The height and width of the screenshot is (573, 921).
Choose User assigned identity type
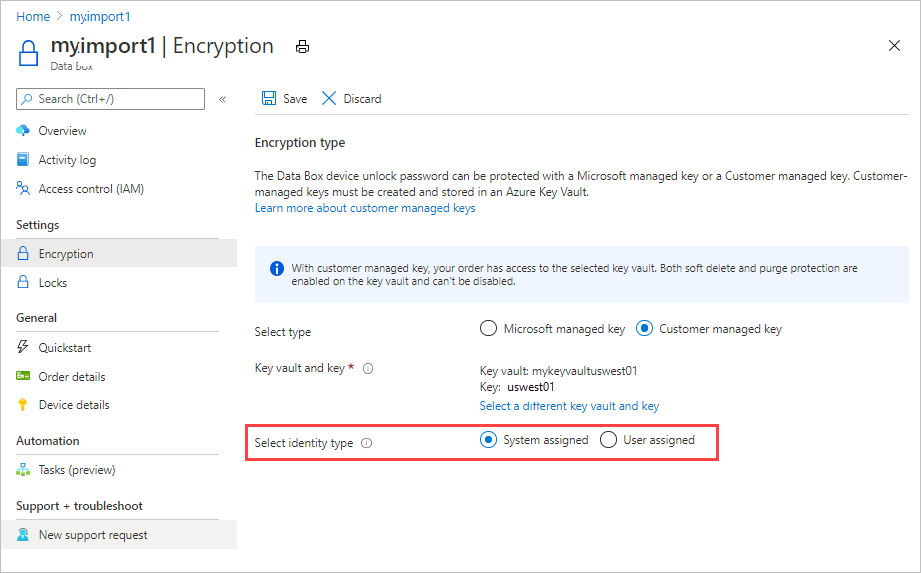(608, 440)
